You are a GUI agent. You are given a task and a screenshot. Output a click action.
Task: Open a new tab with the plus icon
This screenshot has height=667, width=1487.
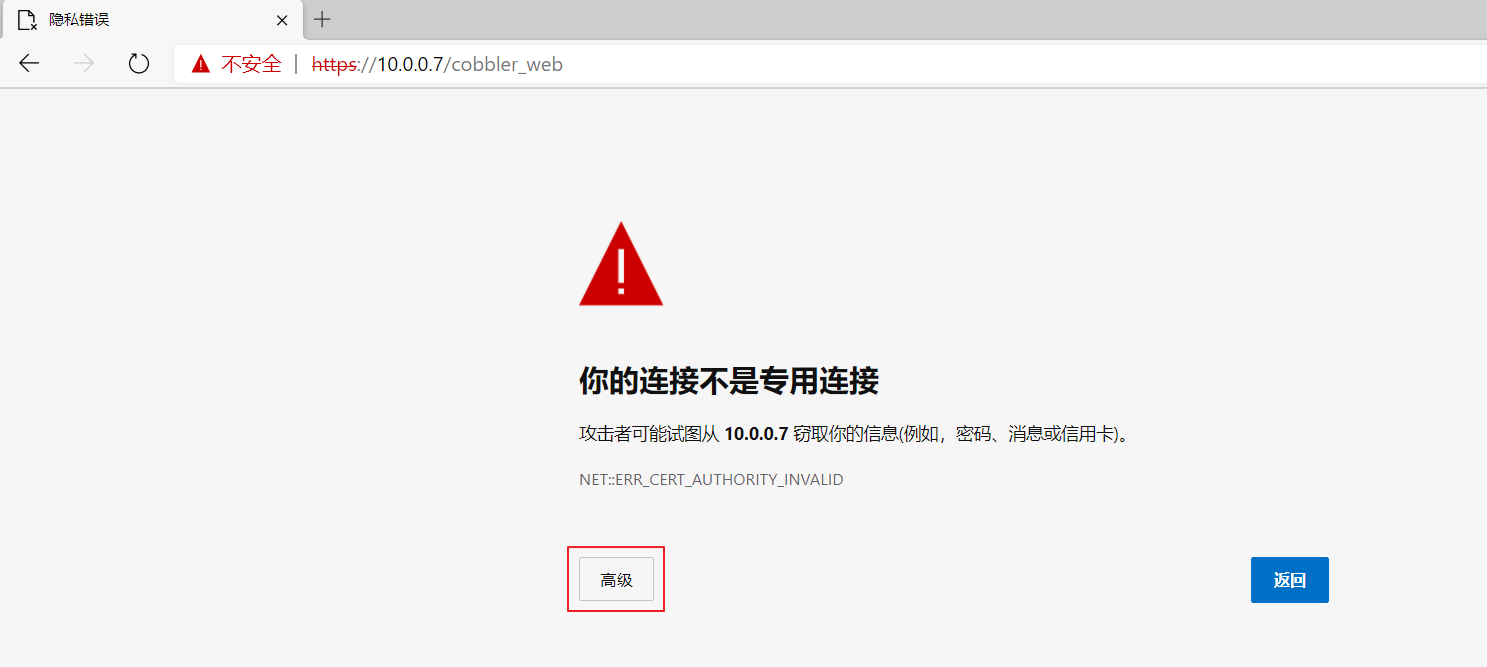(x=322, y=19)
